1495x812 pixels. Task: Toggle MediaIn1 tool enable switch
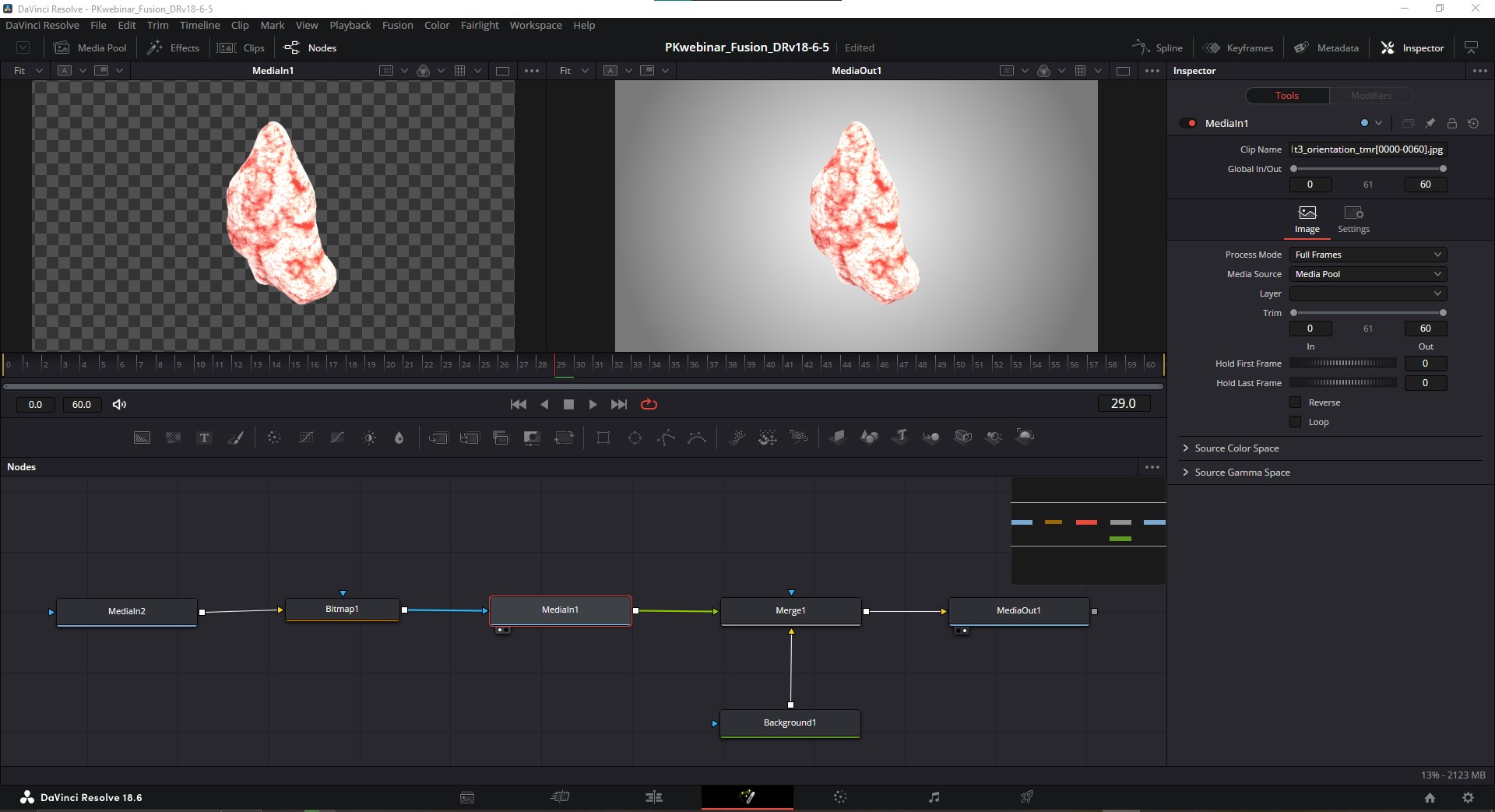pyautogui.click(x=1189, y=123)
